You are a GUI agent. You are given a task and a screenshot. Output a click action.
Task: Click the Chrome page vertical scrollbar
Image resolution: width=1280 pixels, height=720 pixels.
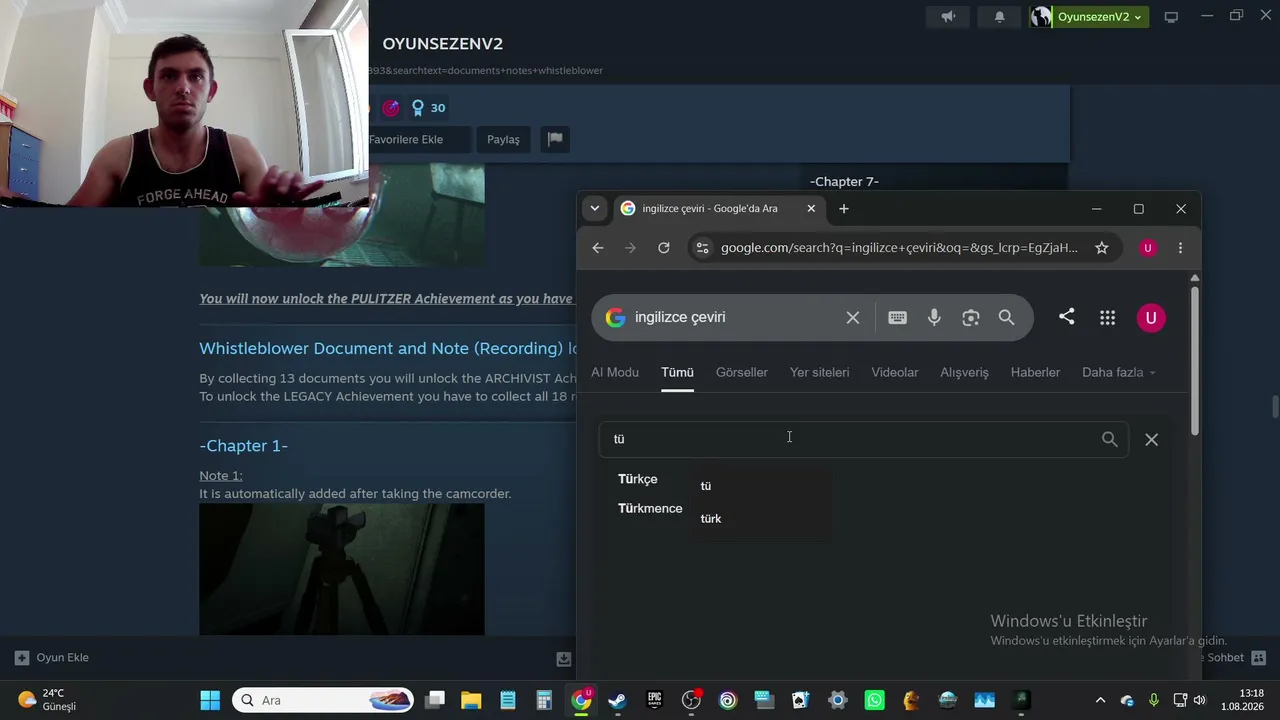1194,361
